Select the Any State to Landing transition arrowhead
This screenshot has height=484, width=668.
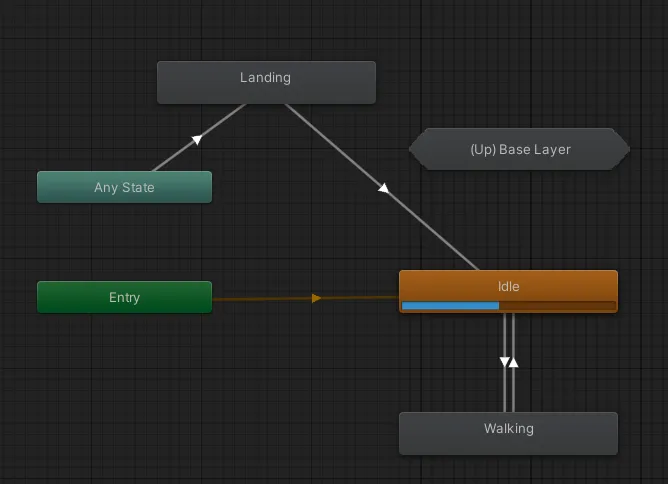pyautogui.click(x=197, y=139)
